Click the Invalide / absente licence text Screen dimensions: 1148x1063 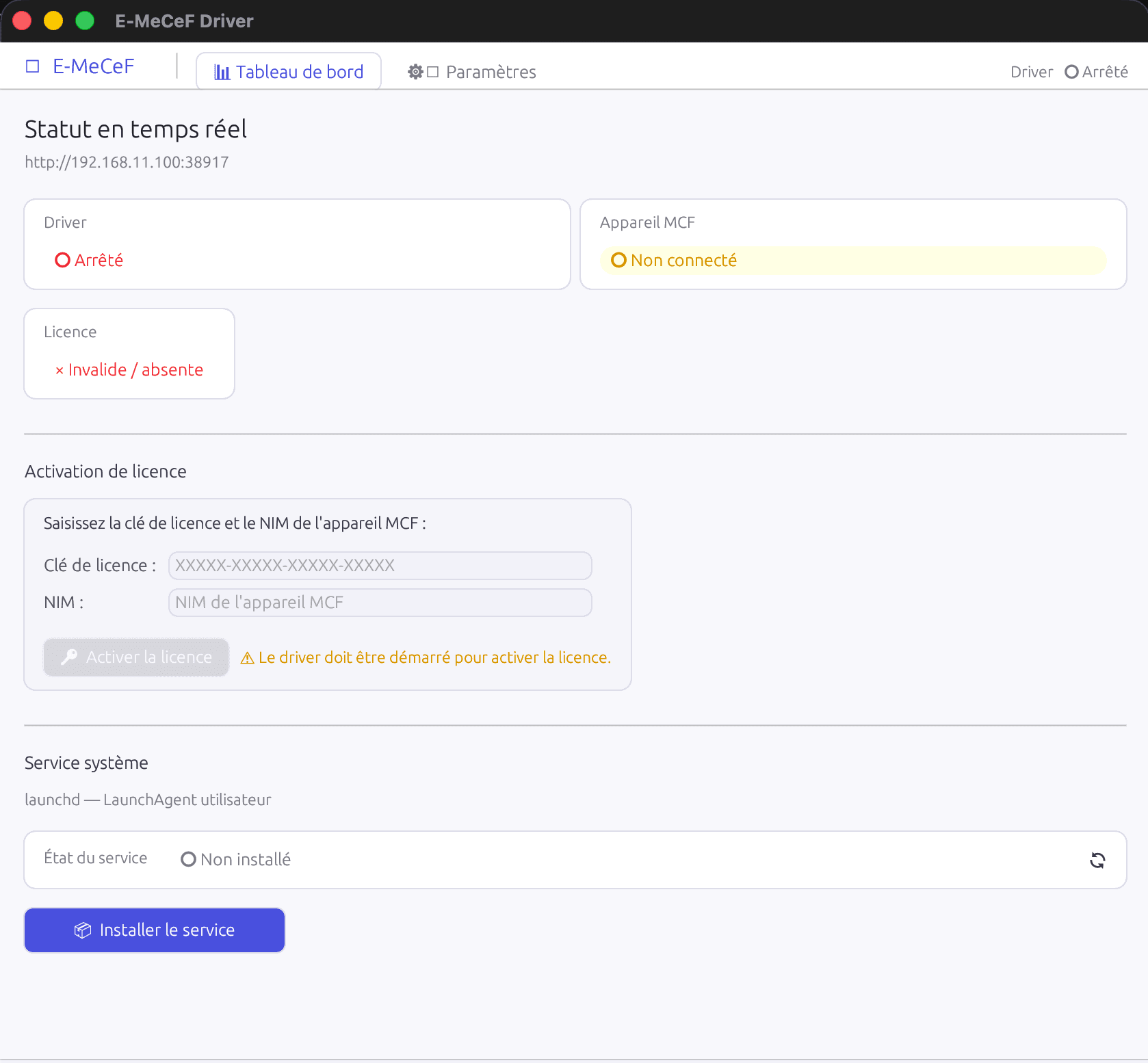(135, 370)
